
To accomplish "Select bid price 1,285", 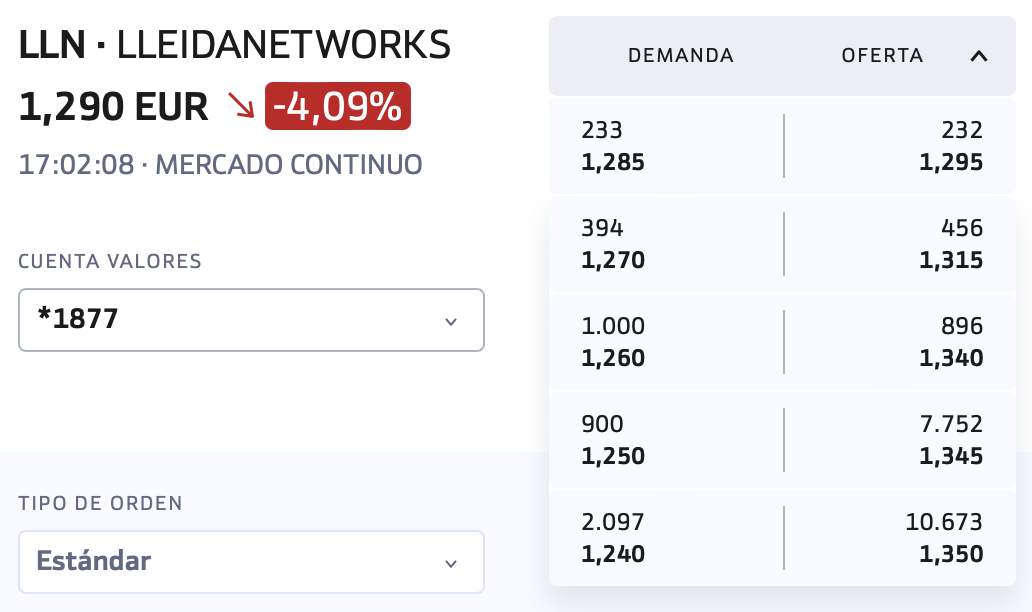I will (613, 162).
